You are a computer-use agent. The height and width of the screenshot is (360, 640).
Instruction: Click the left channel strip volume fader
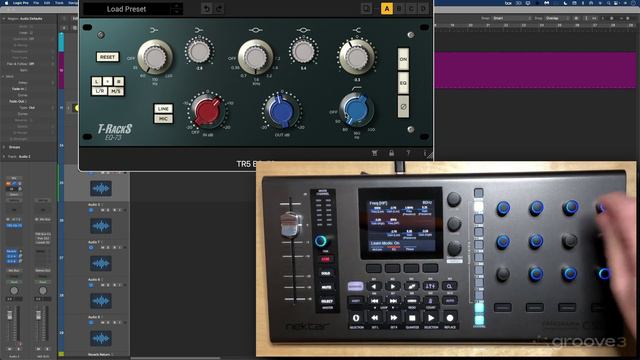(x=10, y=315)
